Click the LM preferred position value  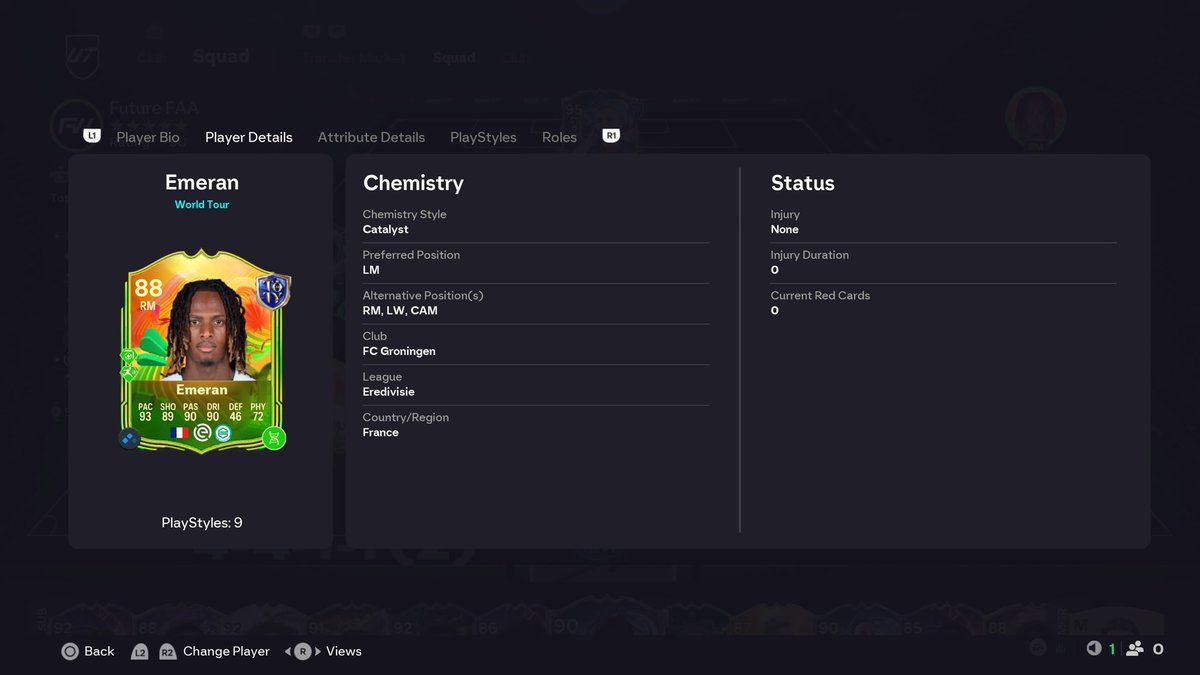(371, 270)
